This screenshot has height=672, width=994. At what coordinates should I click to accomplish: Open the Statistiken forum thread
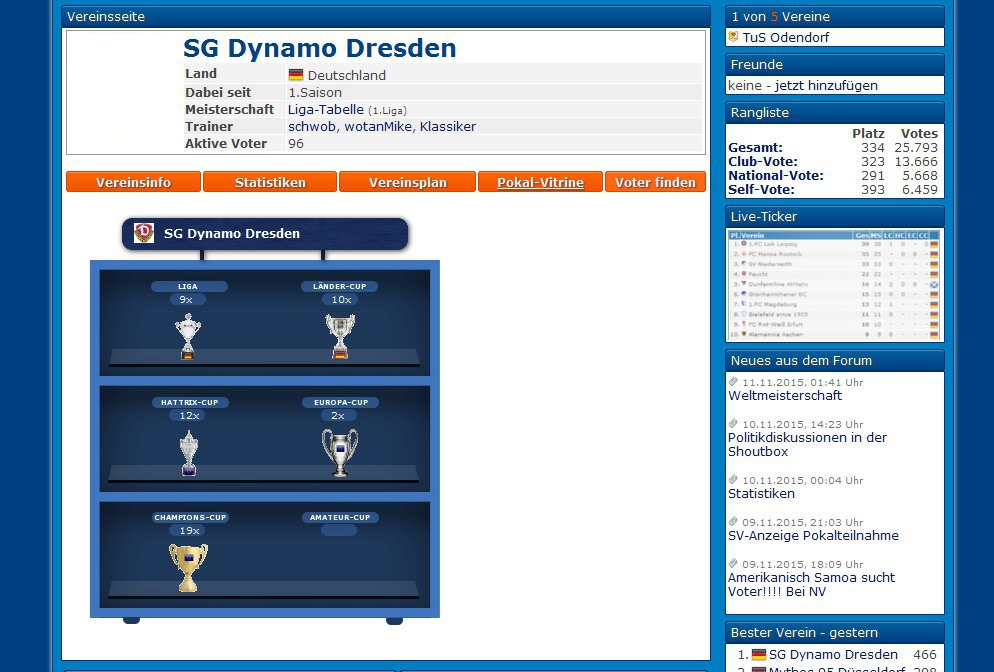click(x=761, y=493)
